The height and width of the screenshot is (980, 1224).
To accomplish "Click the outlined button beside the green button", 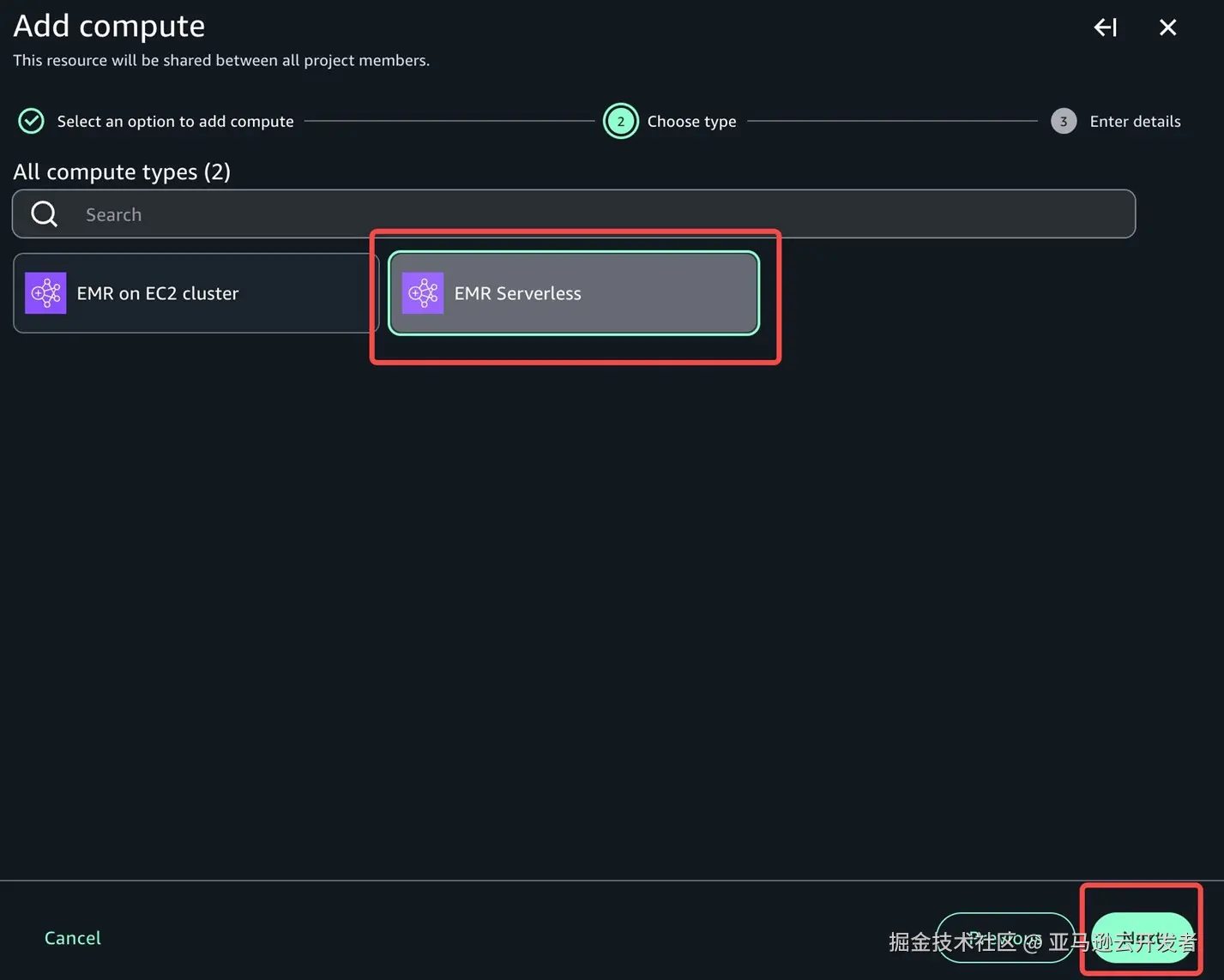I will (x=1005, y=938).
